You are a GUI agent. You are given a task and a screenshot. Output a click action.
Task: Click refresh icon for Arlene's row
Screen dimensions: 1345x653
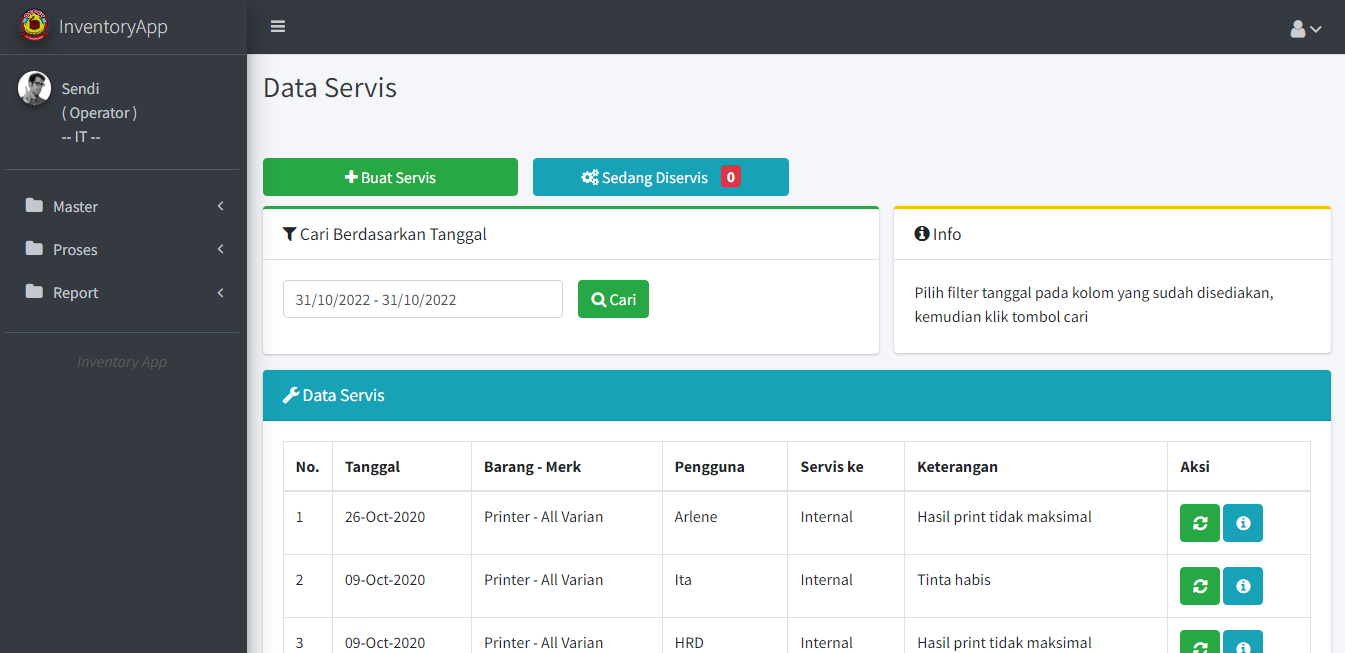(1199, 523)
